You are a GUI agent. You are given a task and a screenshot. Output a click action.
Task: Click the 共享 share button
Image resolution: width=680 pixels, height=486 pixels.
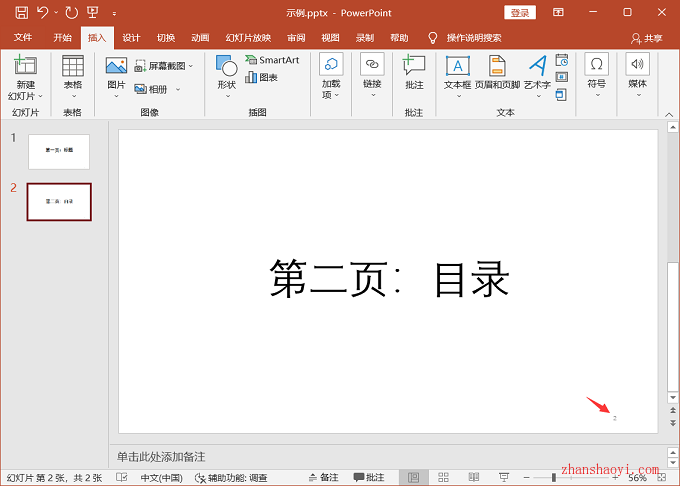click(647, 39)
